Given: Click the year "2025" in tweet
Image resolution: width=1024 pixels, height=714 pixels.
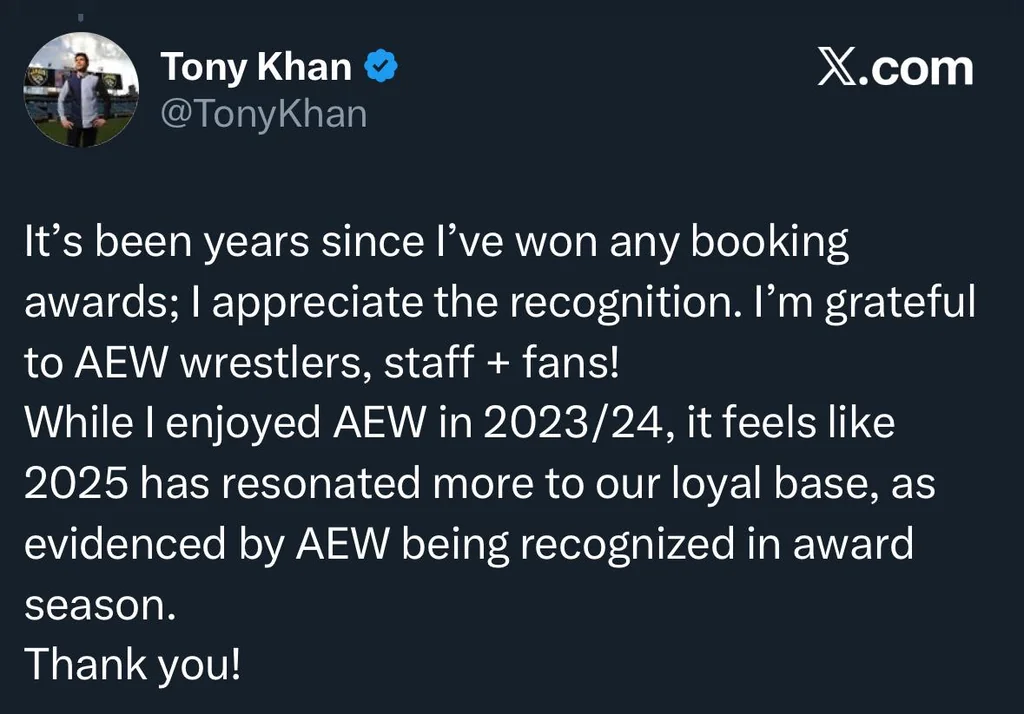Looking at the screenshot, I should tap(76, 484).
